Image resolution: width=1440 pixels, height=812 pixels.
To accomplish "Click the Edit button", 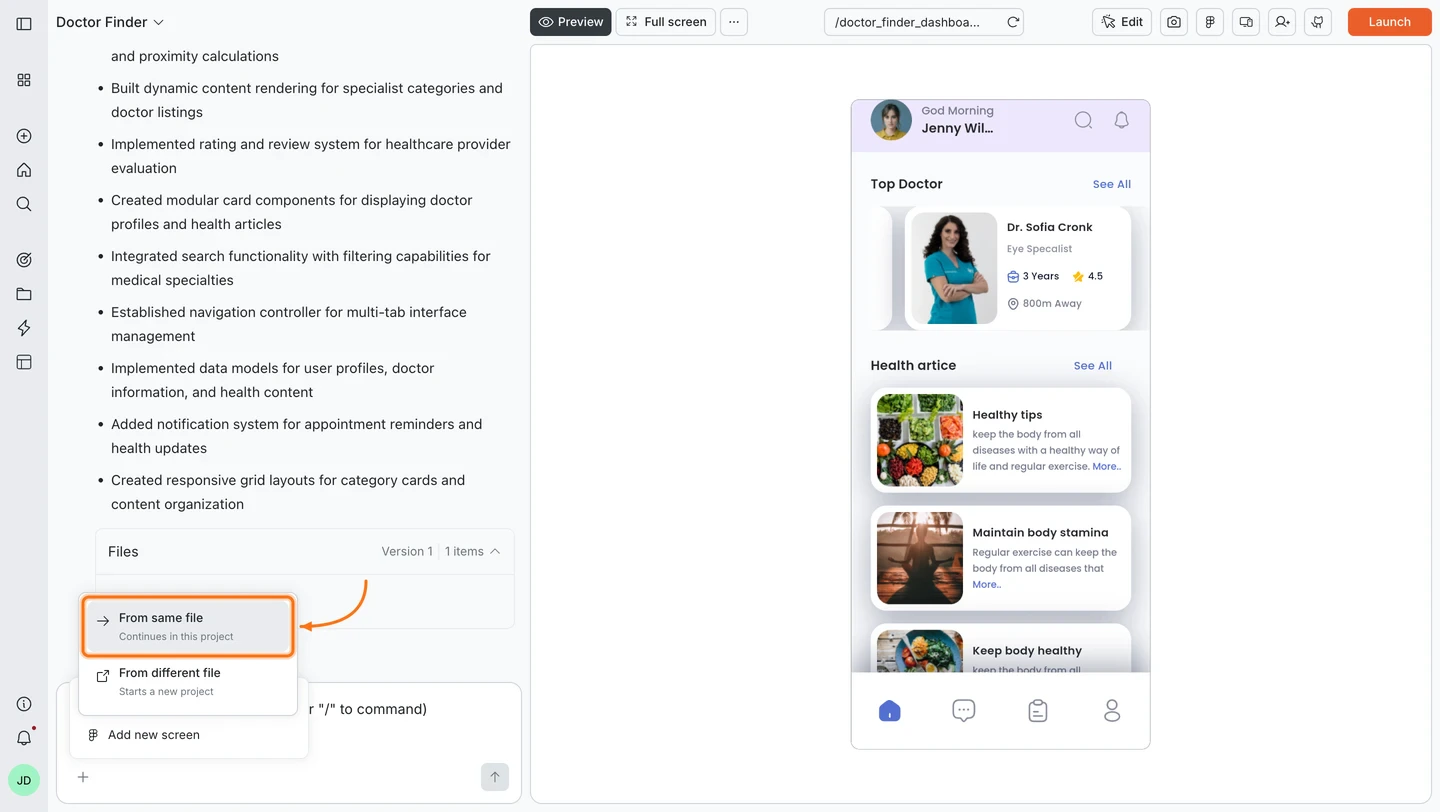I will [1122, 22].
